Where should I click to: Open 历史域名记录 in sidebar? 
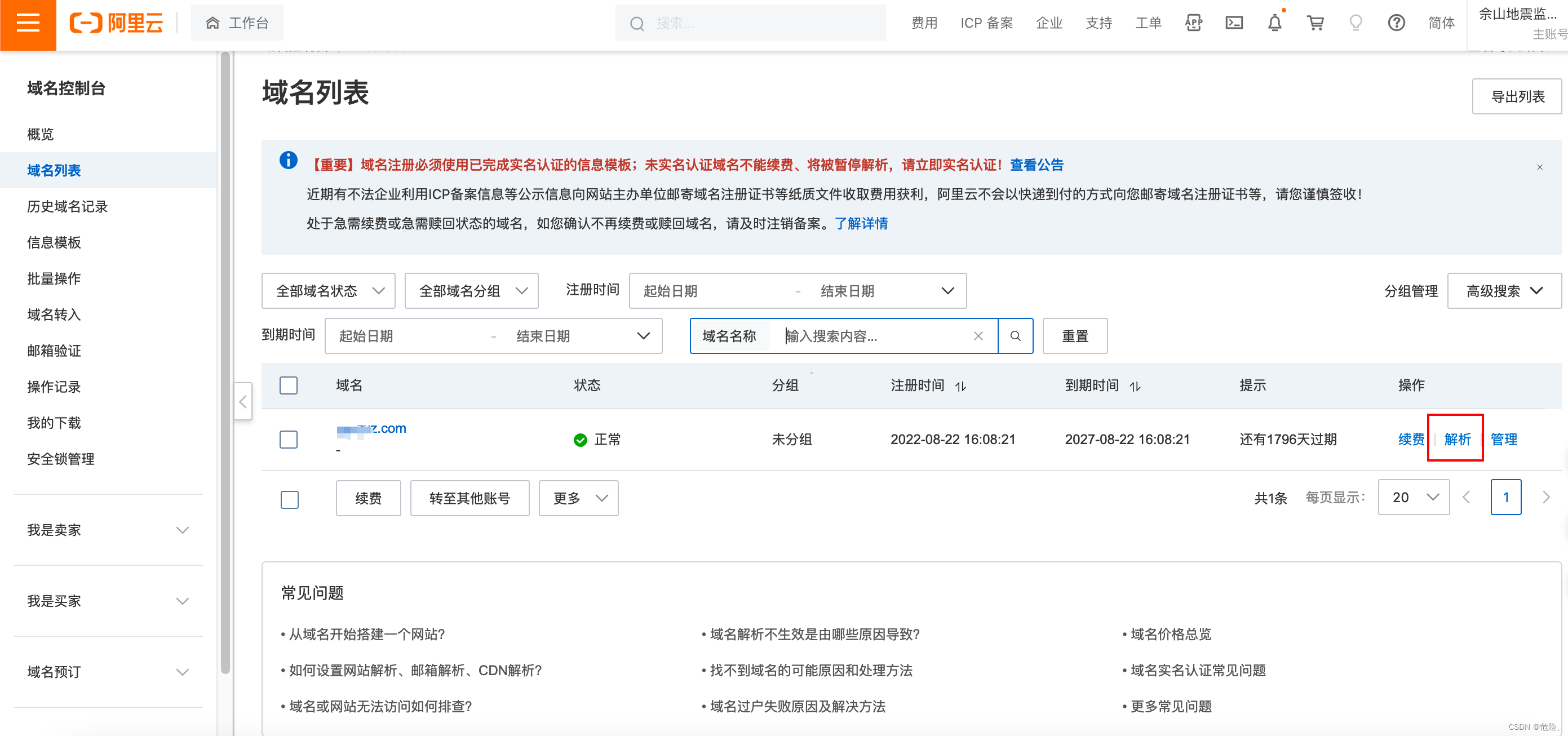[x=68, y=206]
